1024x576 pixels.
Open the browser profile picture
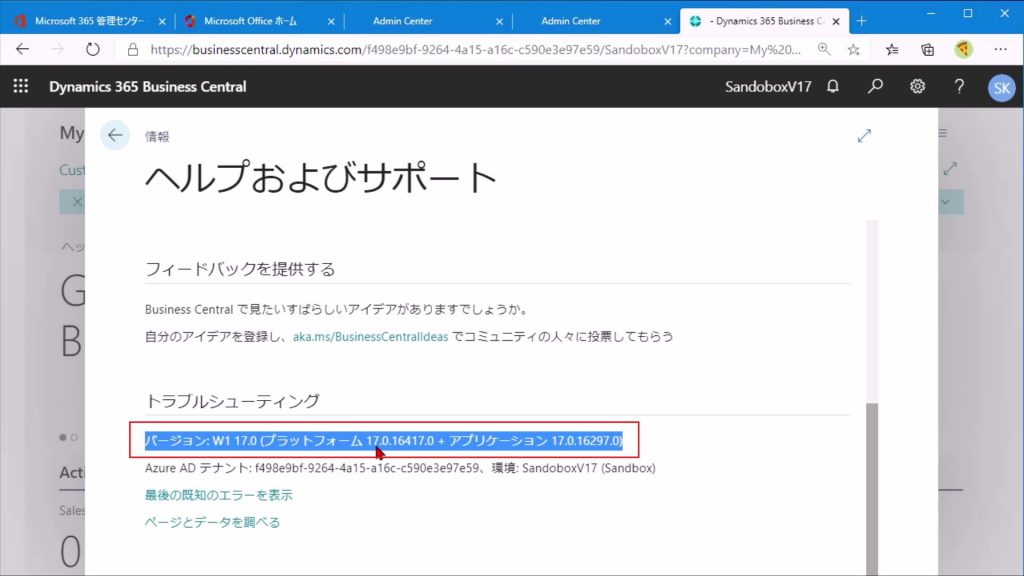click(x=963, y=50)
